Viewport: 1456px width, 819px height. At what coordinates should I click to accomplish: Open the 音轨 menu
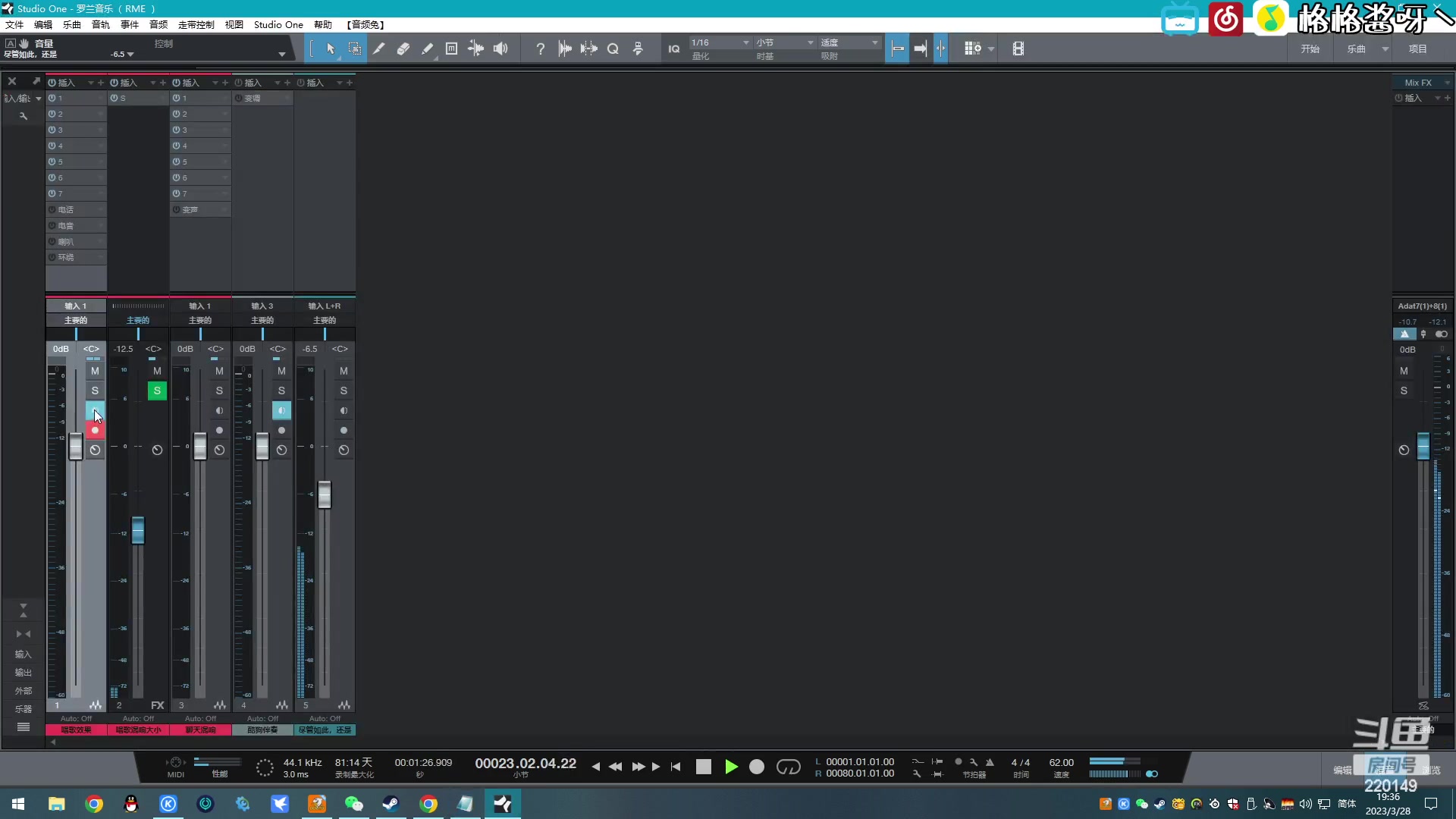pos(101,24)
